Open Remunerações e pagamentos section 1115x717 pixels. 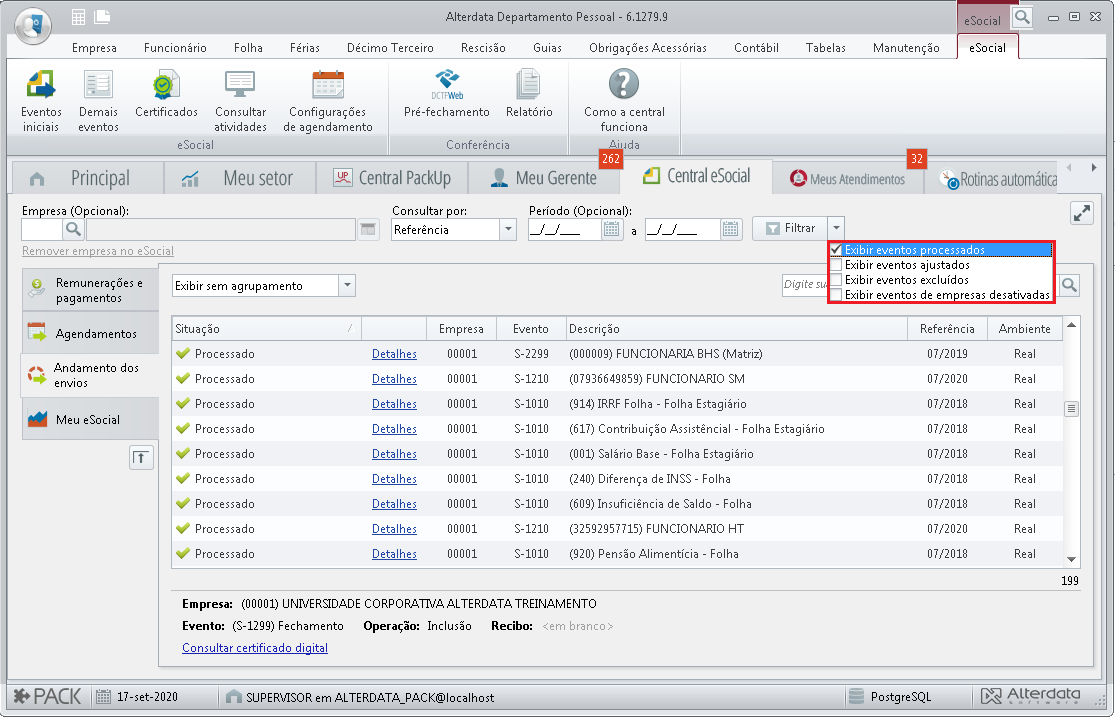pyautogui.click(x=90, y=290)
